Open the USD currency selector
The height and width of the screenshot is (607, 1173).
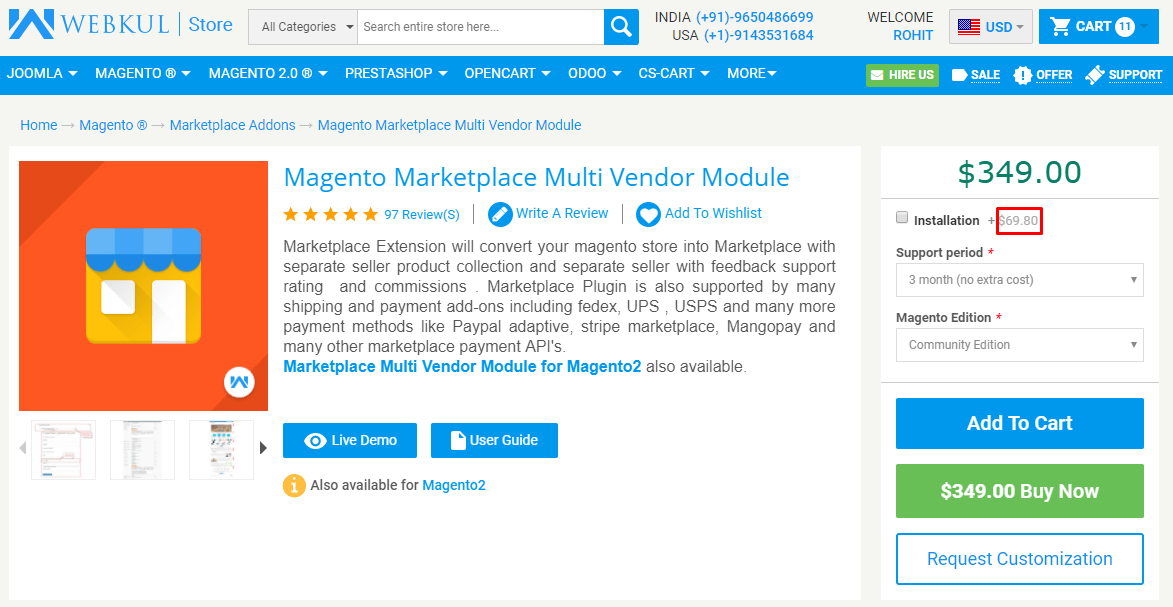(x=991, y=27)
